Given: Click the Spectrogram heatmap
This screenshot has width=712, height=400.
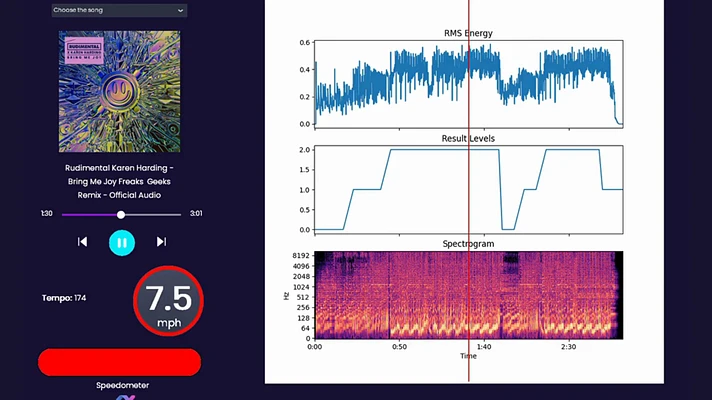Looking at the screenshot, I should coord(469,295).
